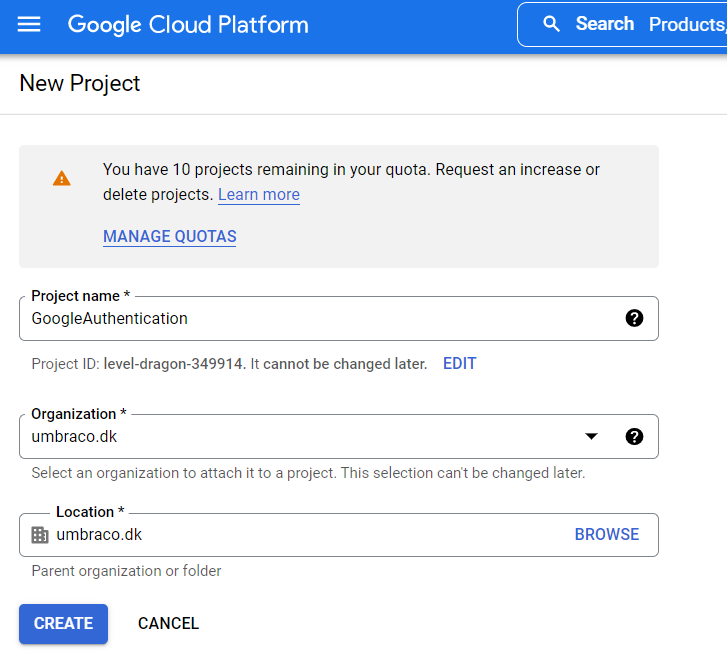Open the hamburger navigation menu

29,25
